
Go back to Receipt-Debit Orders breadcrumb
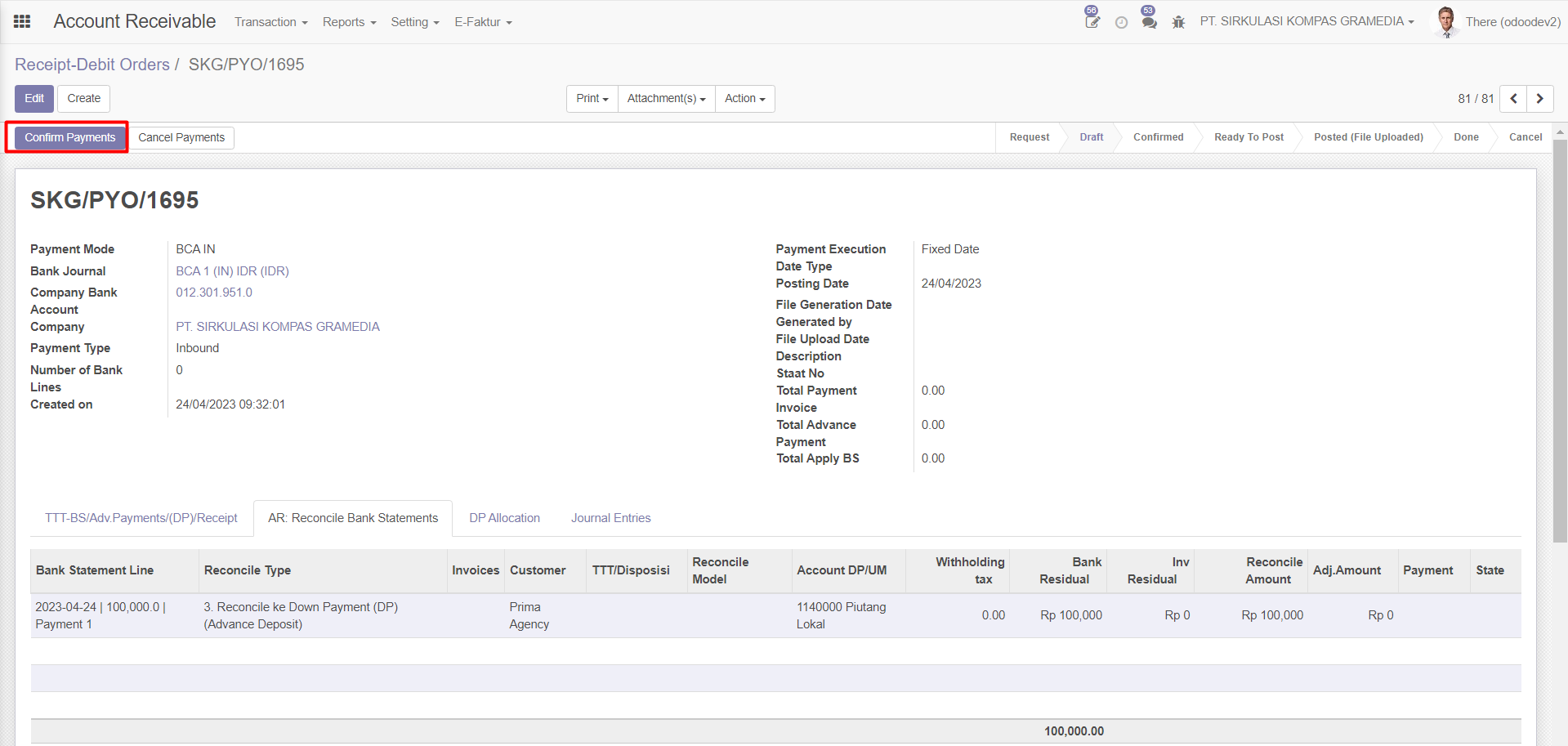click(x=92, y=65)
